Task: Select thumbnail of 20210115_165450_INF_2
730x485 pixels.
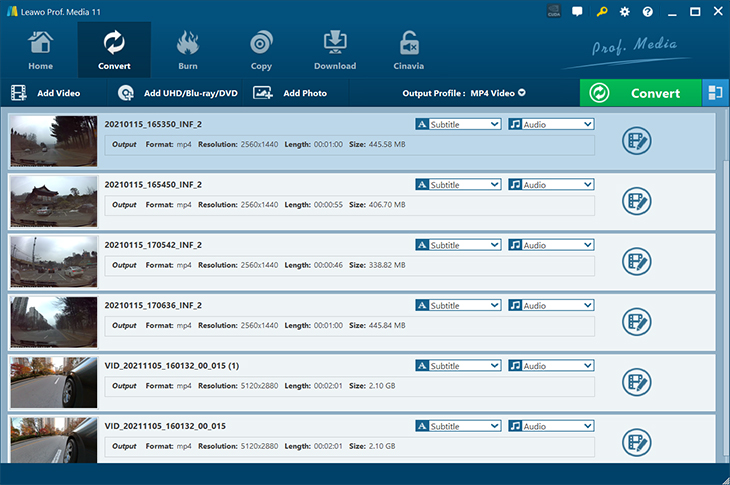Action: point(54,202)
